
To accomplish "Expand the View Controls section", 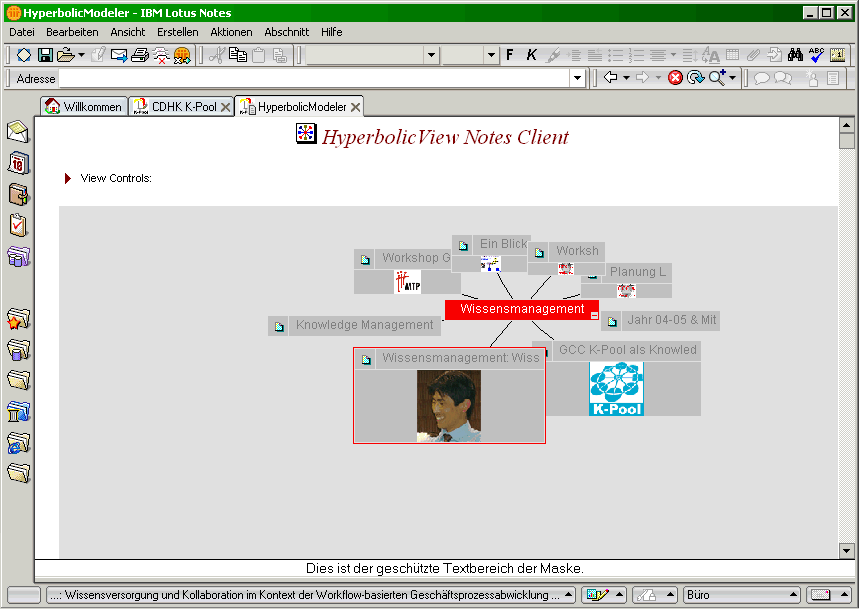I will pyautogui.click(x=68, y=179).
